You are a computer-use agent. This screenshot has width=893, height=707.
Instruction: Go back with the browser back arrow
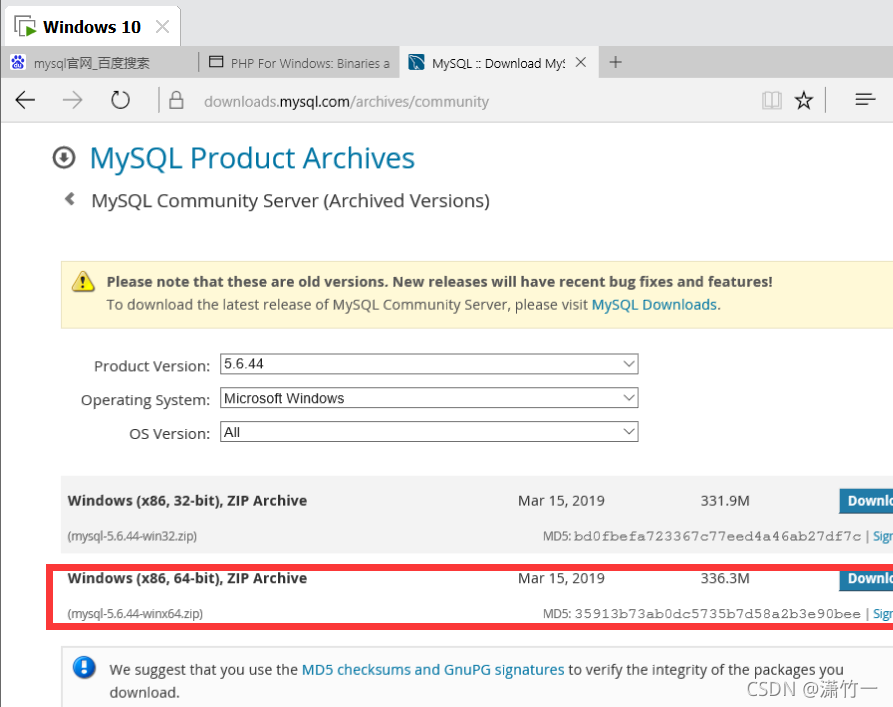(25, 100)
